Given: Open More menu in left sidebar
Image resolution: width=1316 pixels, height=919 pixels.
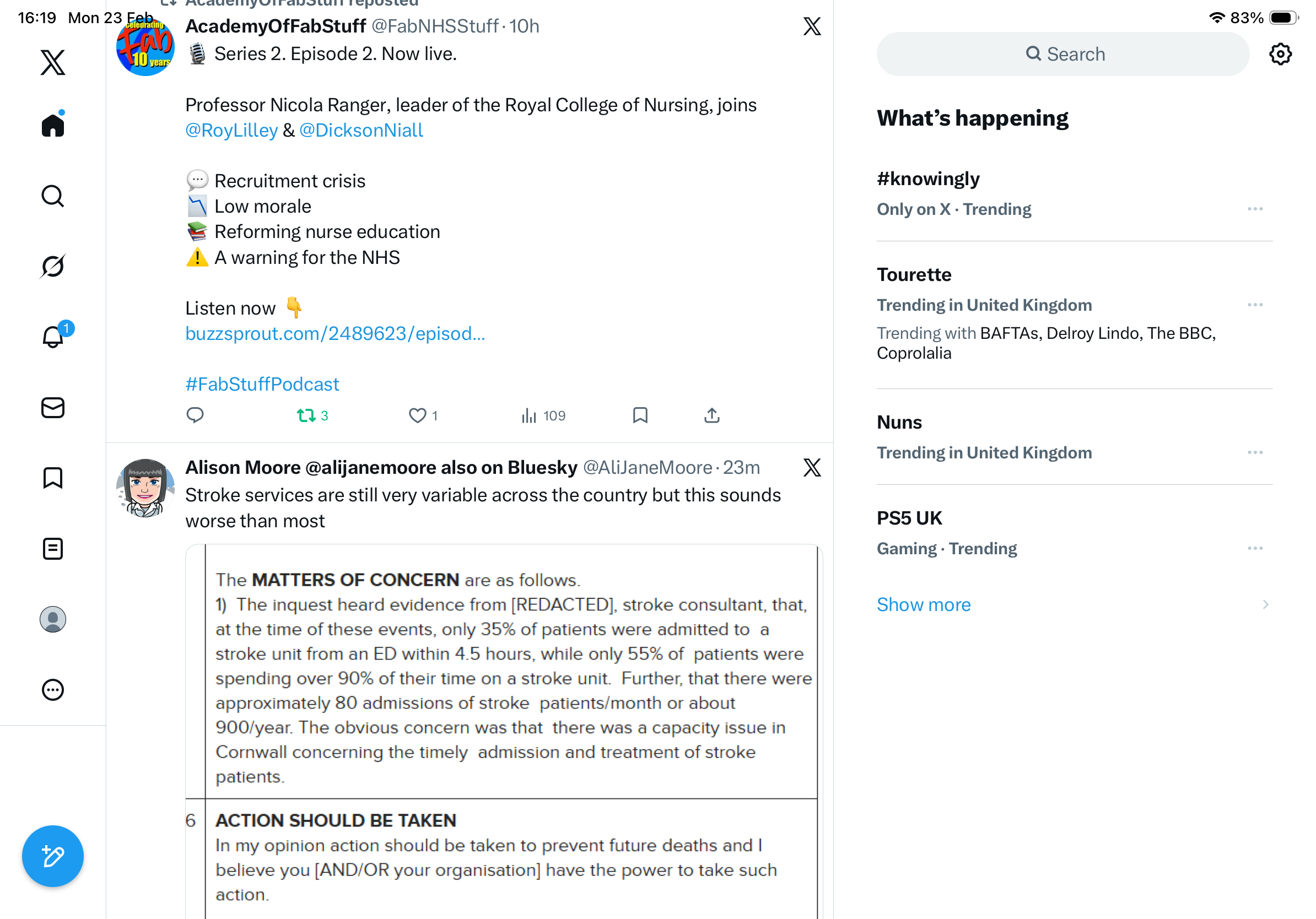Looking at the screenshot, I should point(53,690).
